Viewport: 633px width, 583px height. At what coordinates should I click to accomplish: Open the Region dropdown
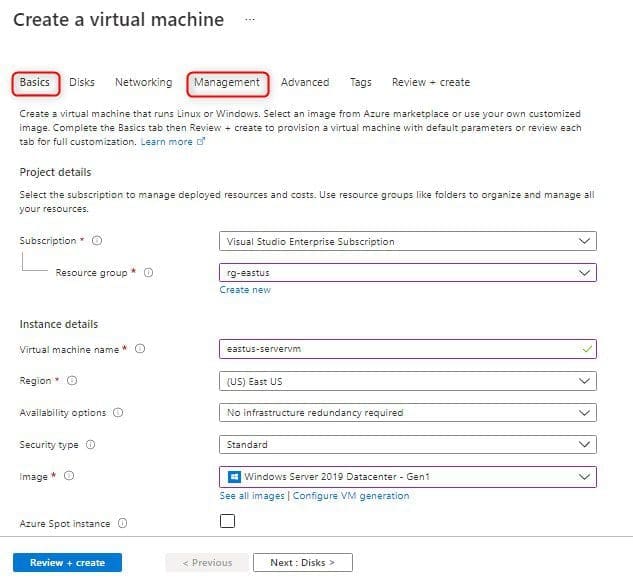click(408, 381)
